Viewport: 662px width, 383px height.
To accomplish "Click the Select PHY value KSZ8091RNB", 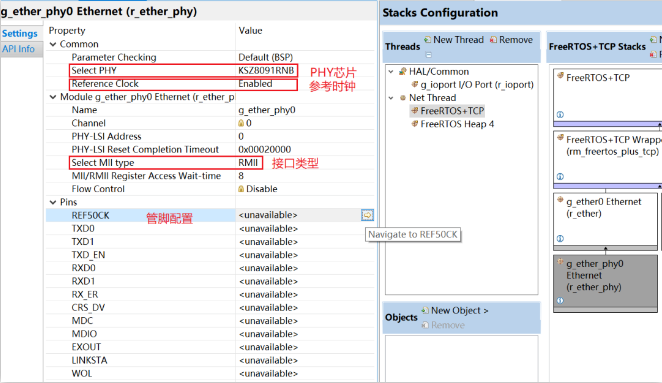I will point(266,70).
